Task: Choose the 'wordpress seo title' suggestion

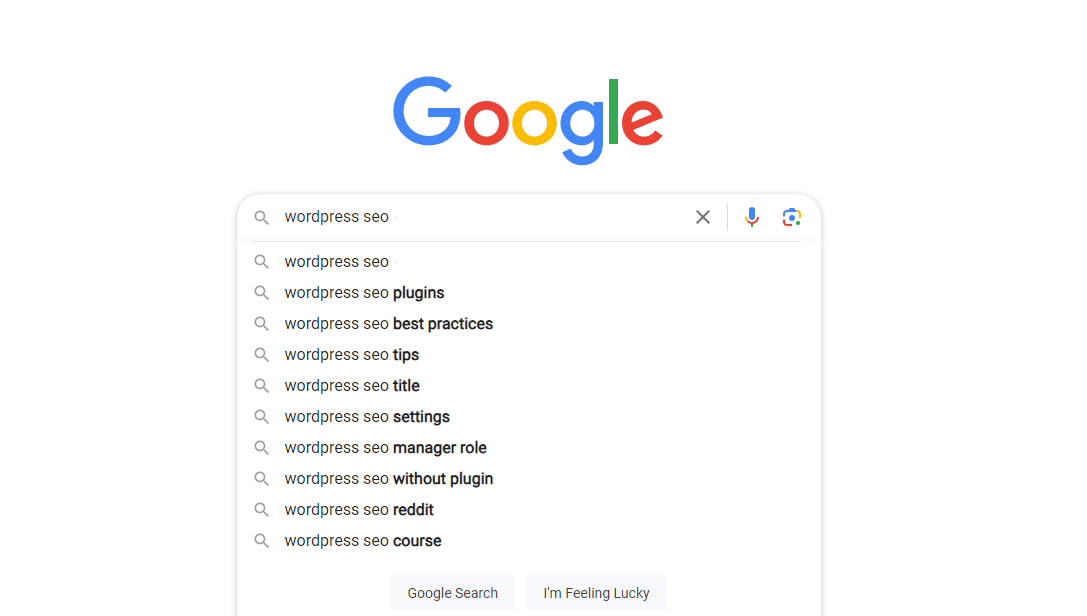Action: click(x=352, y=385)
